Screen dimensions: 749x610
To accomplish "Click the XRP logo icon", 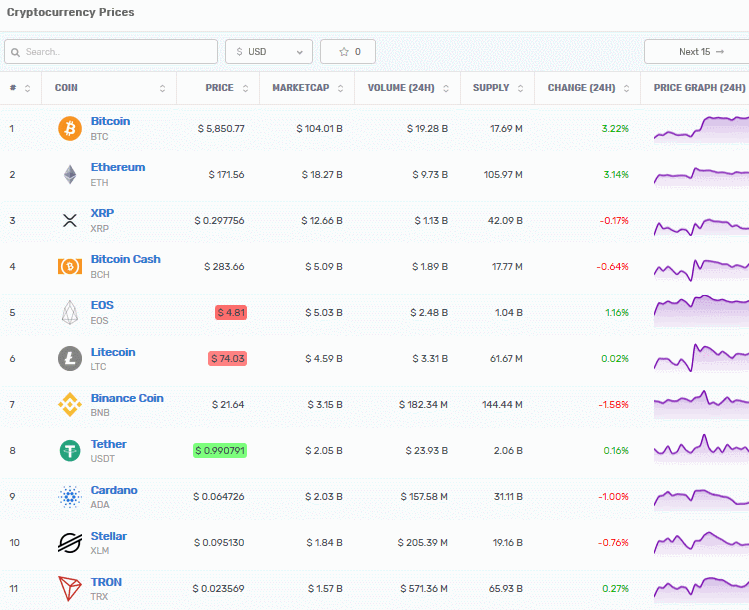I will pyautogui.click(x=70, y=220).
